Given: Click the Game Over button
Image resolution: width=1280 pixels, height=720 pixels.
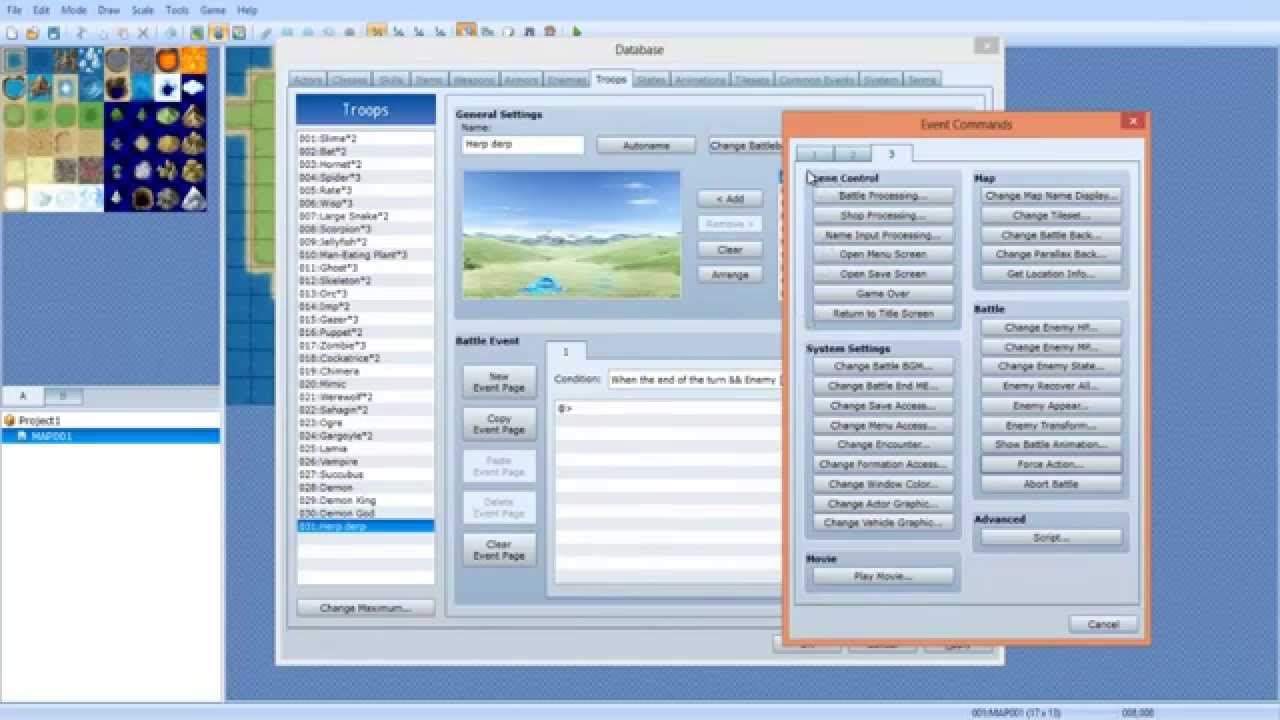Looking at the screenshot, I should 883,294.
